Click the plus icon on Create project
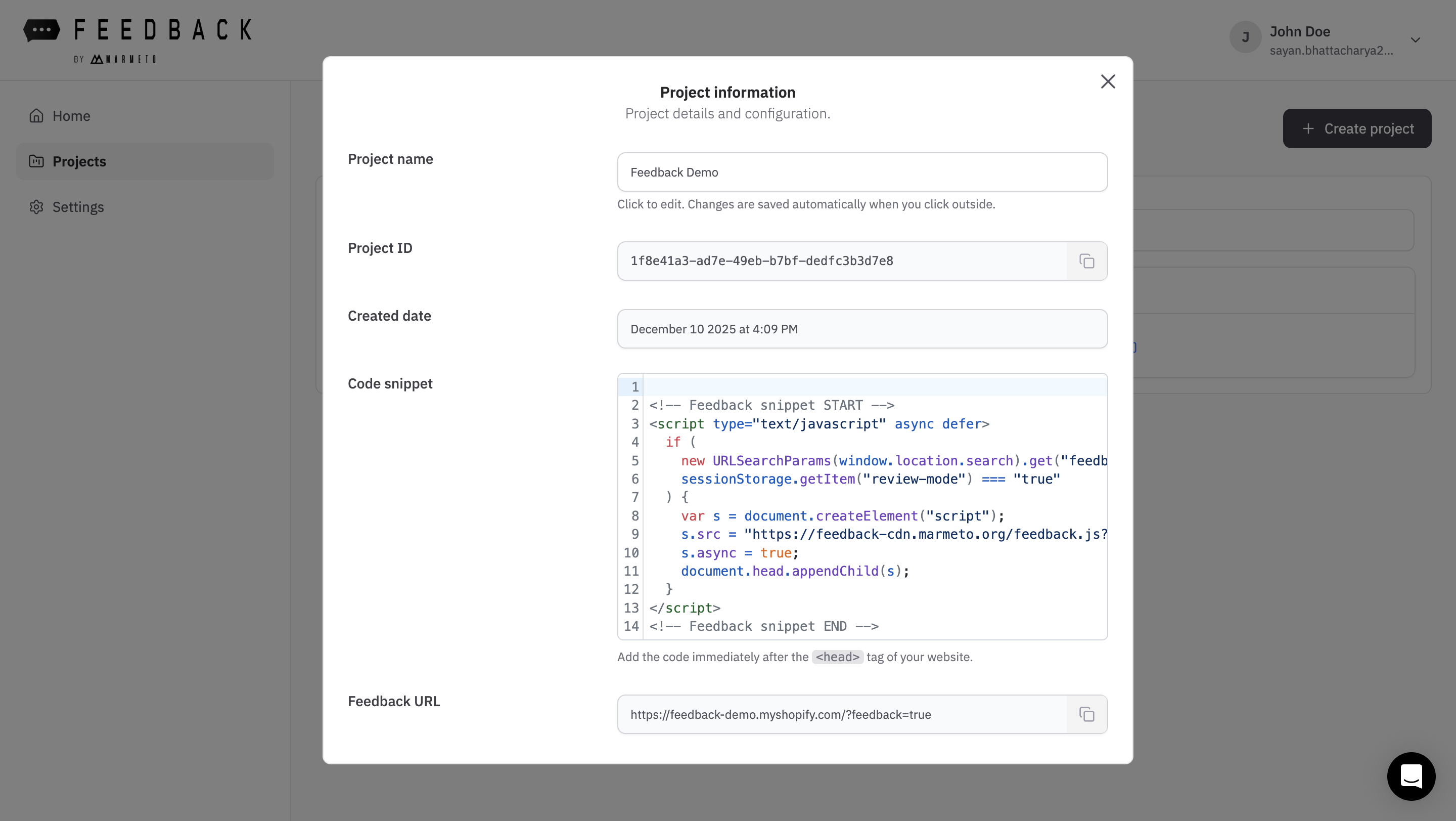1456x821 pixels. (1308, 128)
